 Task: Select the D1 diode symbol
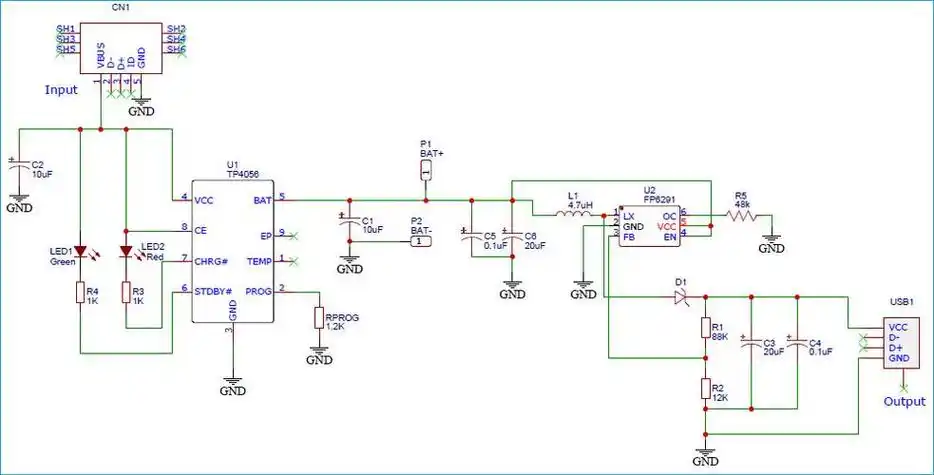(681, 296)
